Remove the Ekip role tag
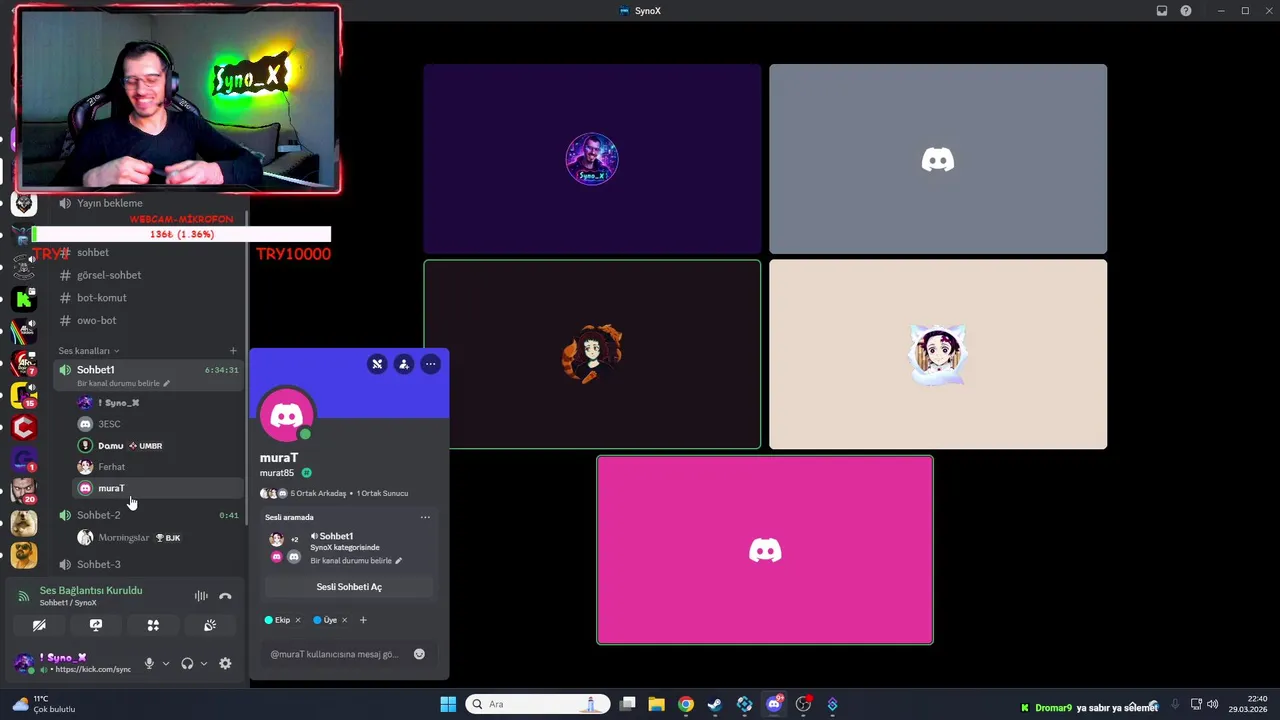Screen dimensions: 1280x720 pyautogui.click(x=297, y=620)
